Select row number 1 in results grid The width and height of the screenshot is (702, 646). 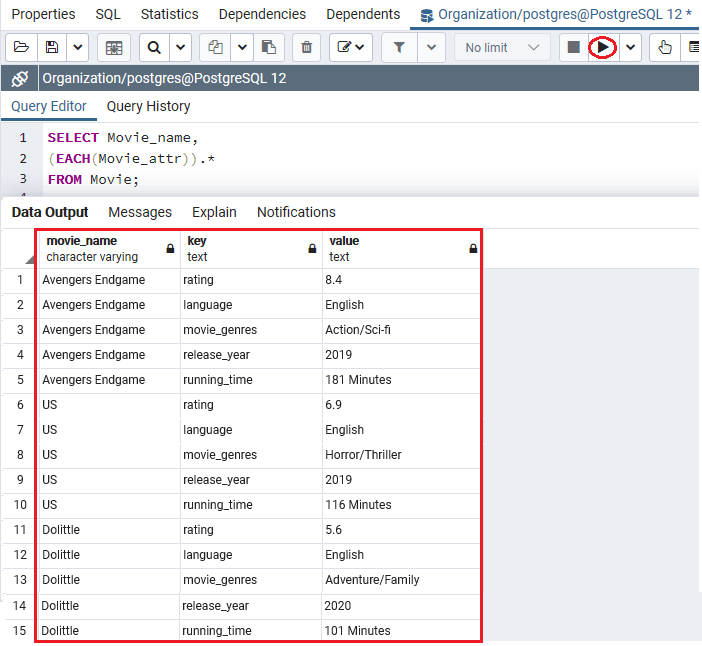(x=20, y=280)
